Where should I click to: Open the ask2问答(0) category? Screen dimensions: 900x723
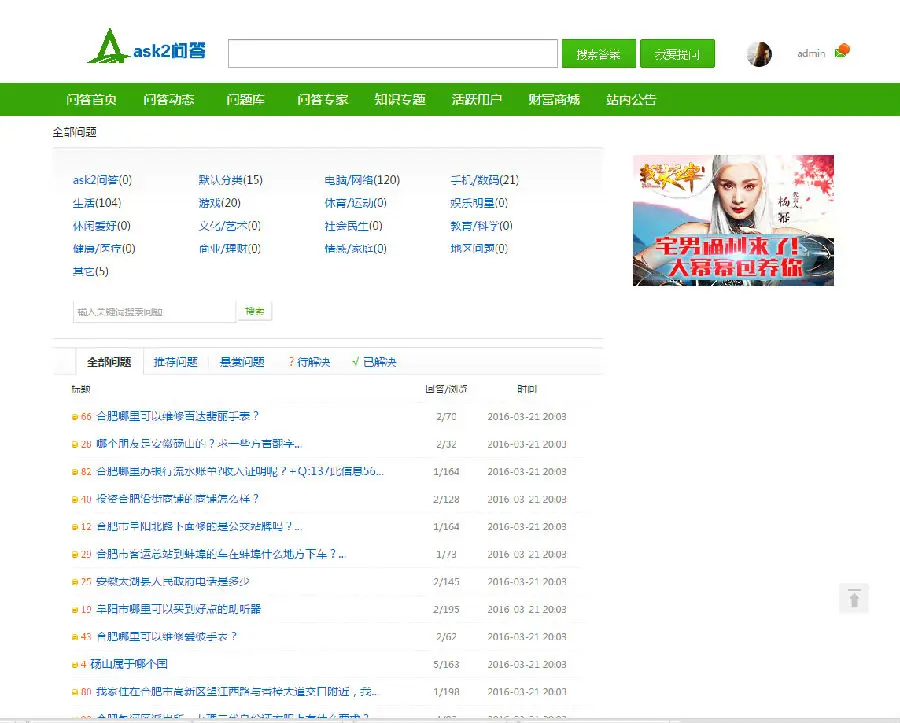click(102, 180)
